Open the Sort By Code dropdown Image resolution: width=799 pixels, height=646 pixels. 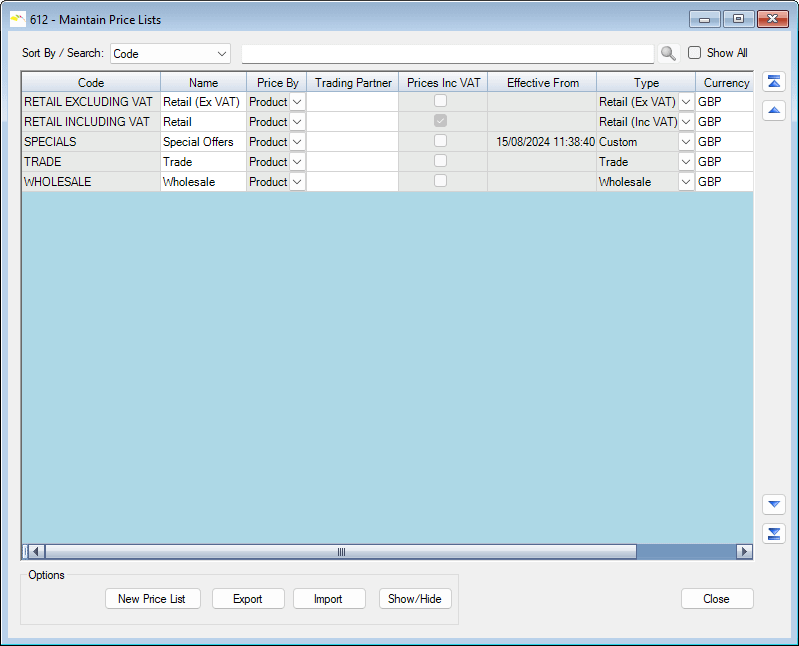point(170,53)
